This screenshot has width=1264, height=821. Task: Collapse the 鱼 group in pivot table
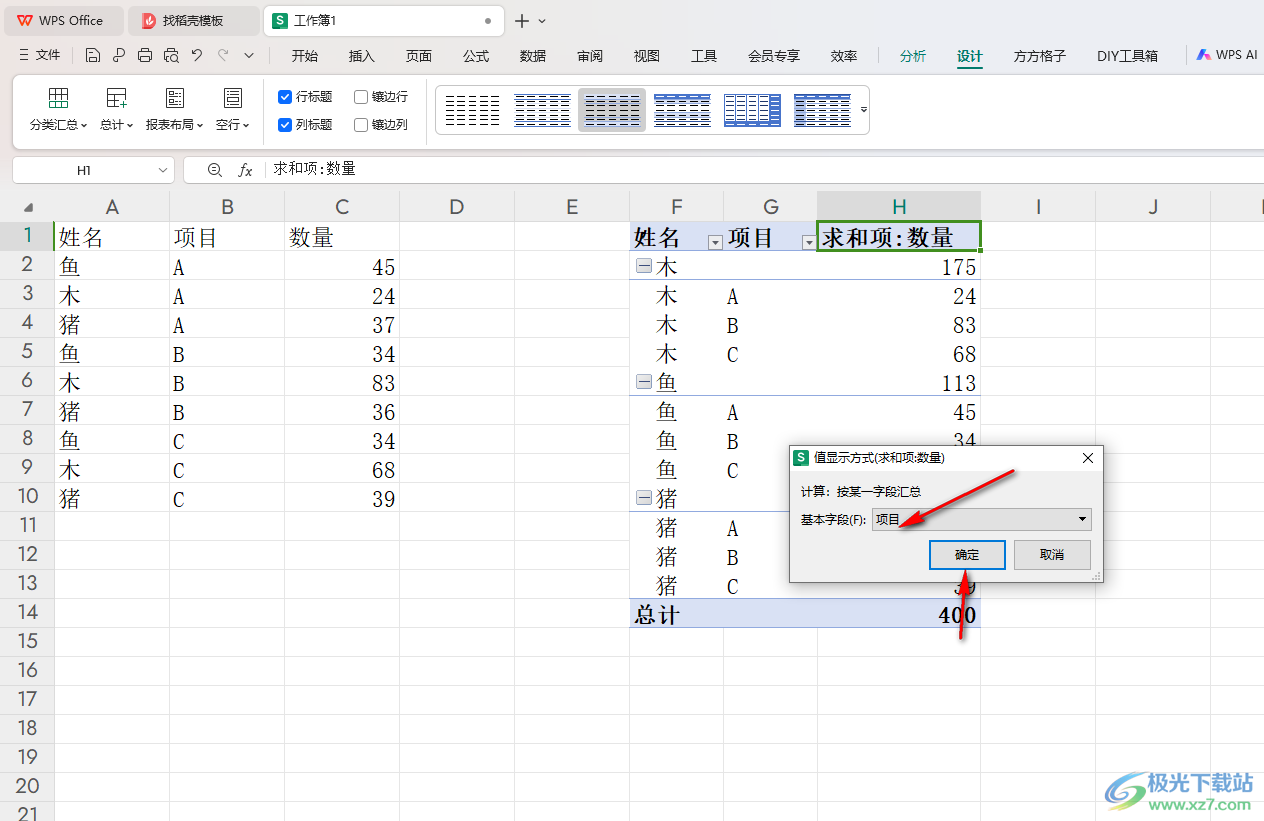(644, 382)
